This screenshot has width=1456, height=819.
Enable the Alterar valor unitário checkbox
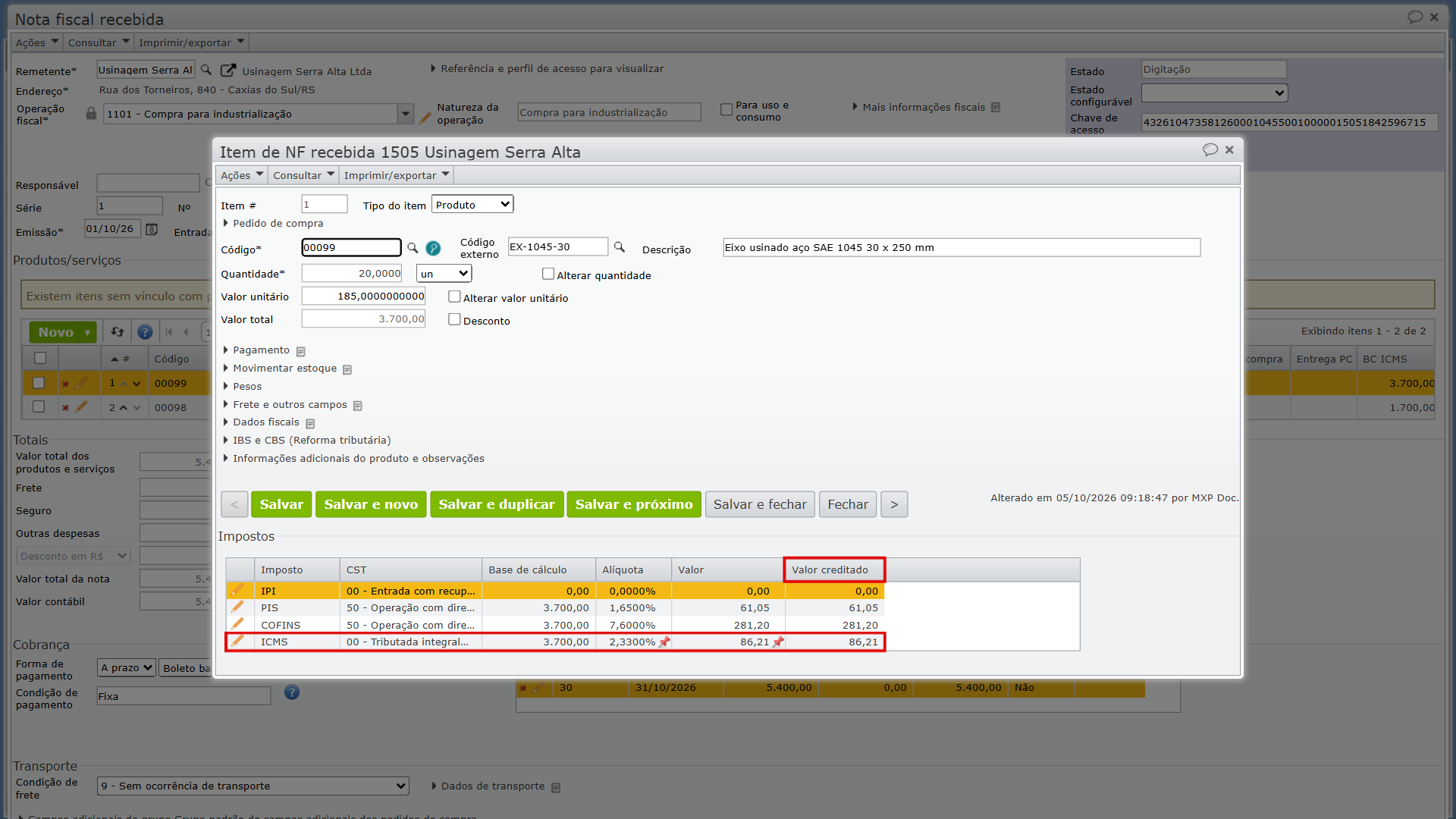[454, 297]
